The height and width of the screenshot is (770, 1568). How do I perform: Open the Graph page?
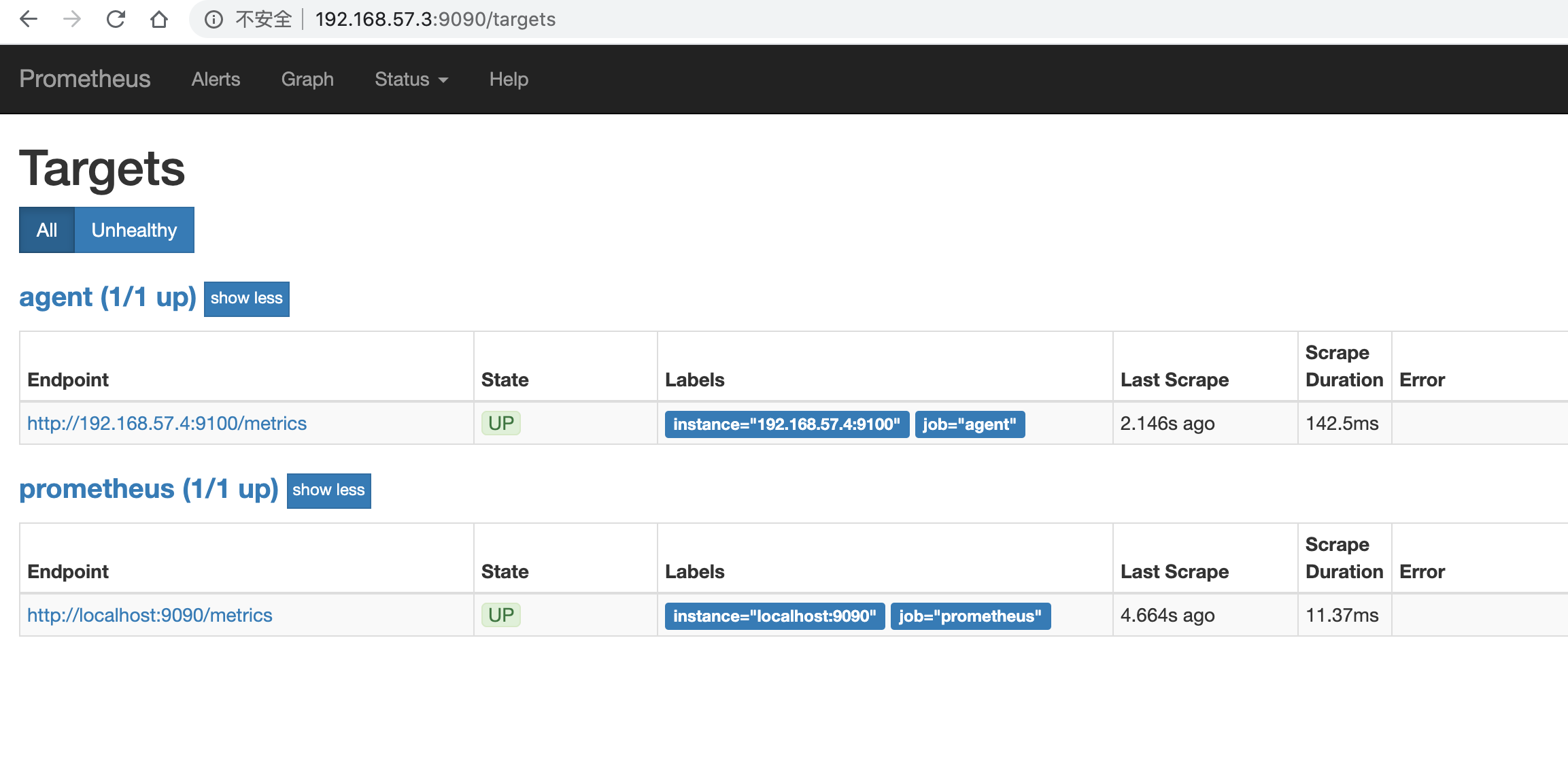coord(307,79)
